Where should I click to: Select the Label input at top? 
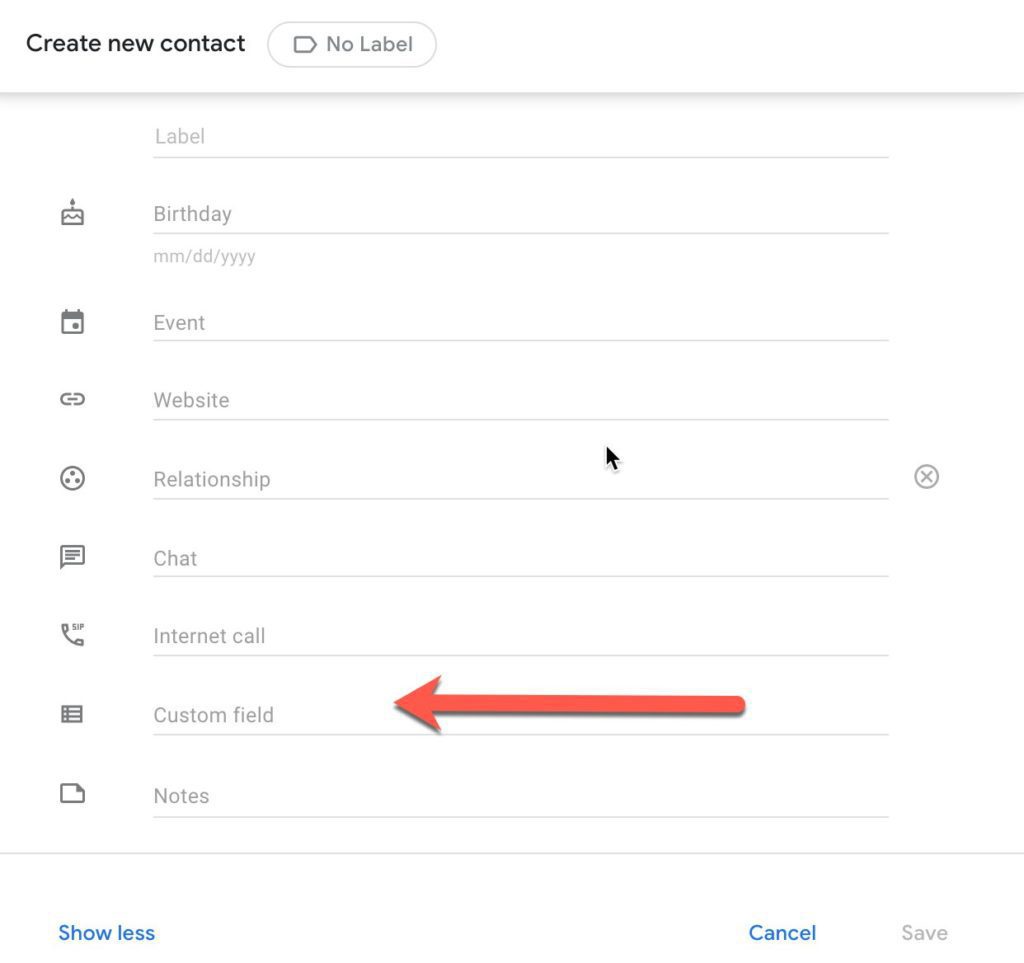point(520,137)
